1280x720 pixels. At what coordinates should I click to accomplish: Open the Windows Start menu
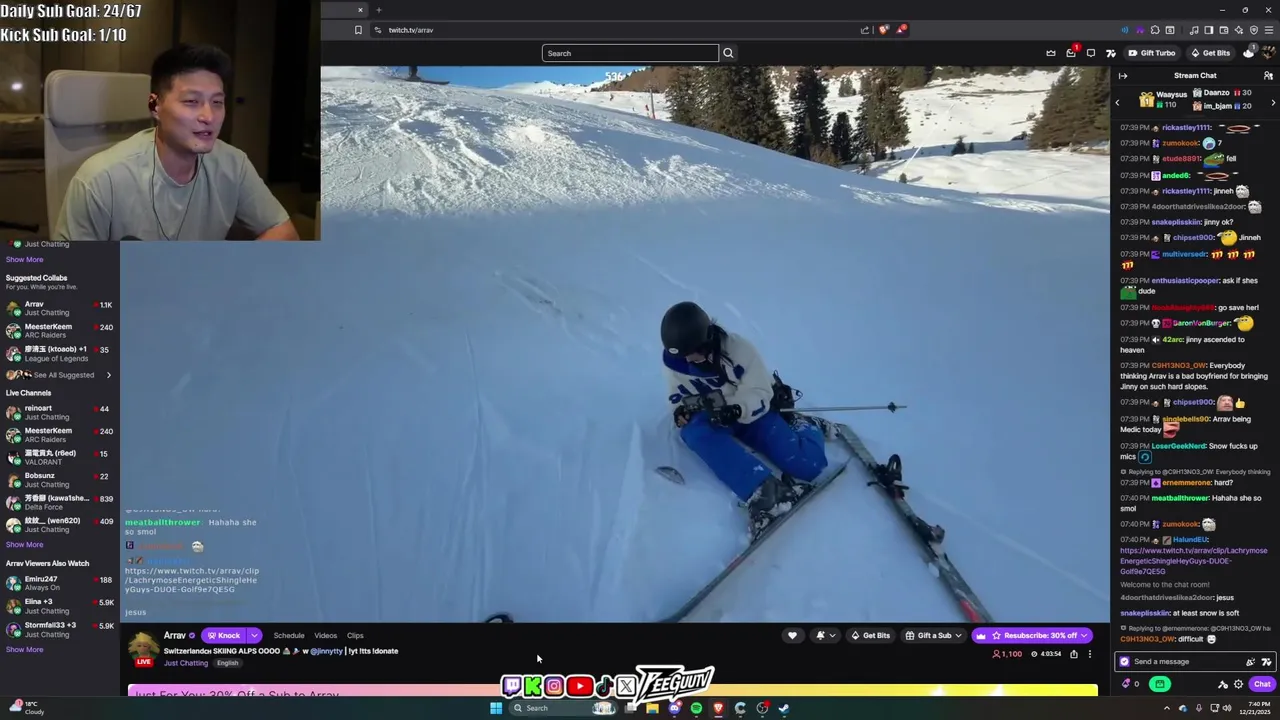coord(495,708)
